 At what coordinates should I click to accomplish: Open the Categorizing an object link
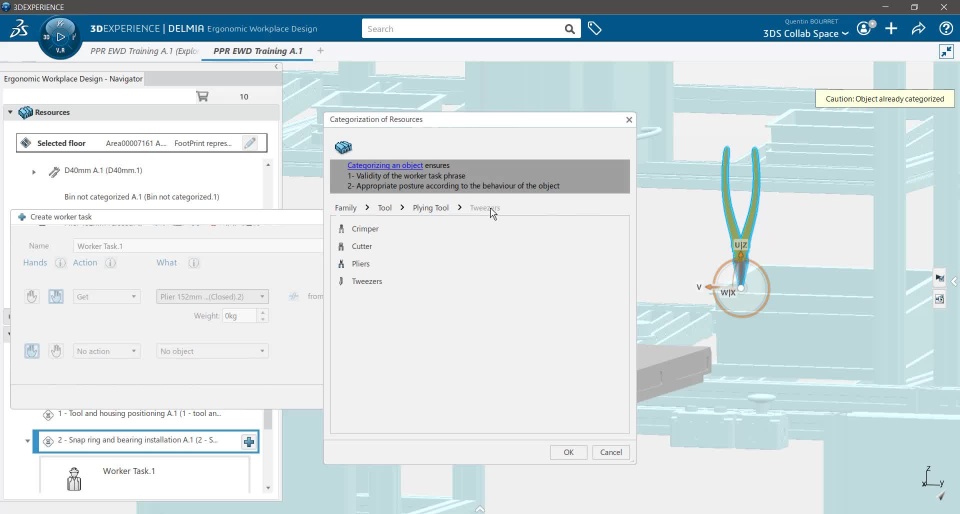point(385,165)
